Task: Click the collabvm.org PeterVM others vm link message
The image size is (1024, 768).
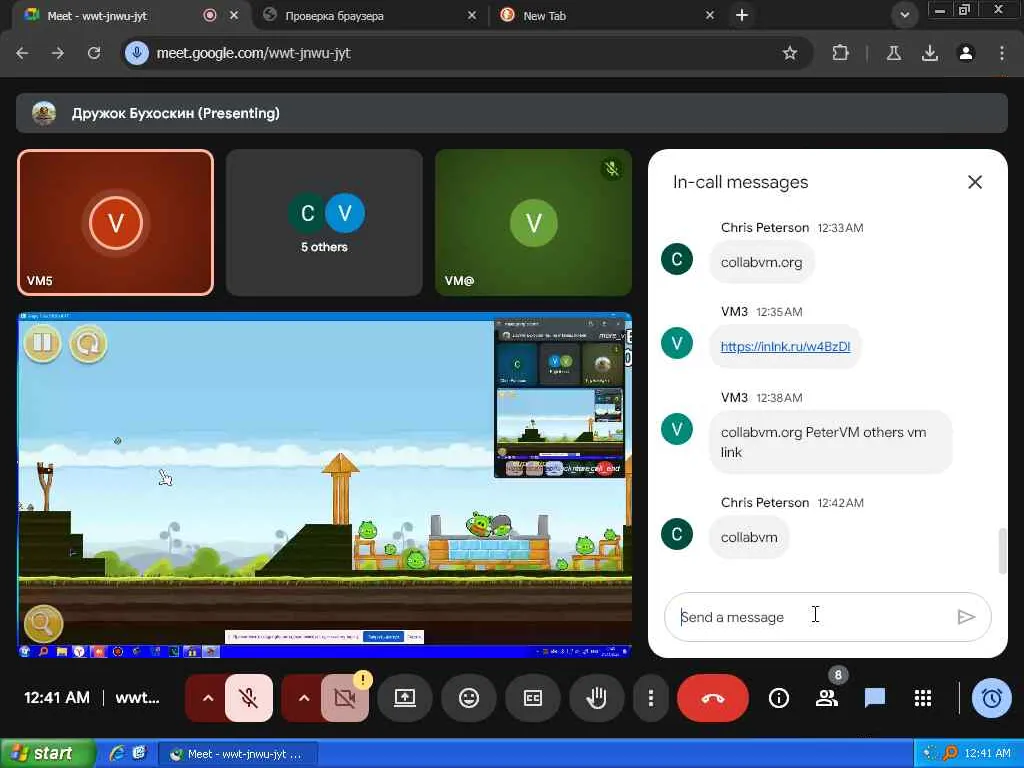Action: coord(830,442)
